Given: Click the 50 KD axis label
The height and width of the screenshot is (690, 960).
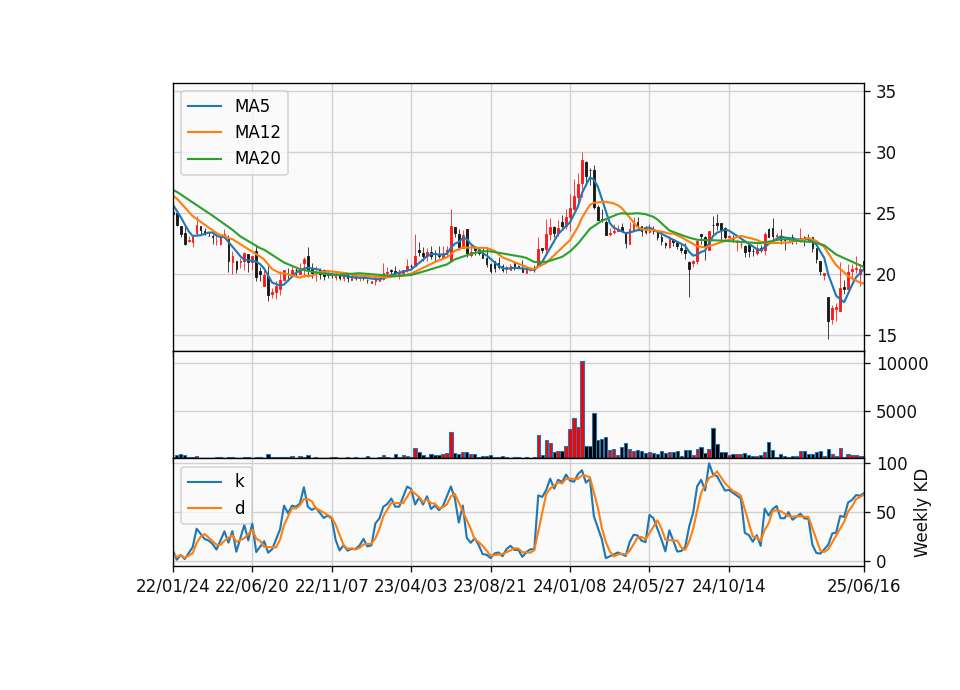Looking at the screenshot, I should (x=885, y=512).
